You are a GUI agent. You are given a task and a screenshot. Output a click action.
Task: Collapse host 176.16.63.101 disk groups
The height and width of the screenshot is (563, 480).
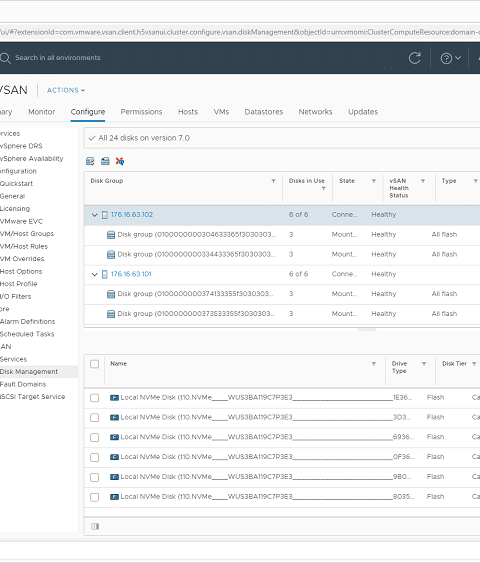click(x=94, y=275)
